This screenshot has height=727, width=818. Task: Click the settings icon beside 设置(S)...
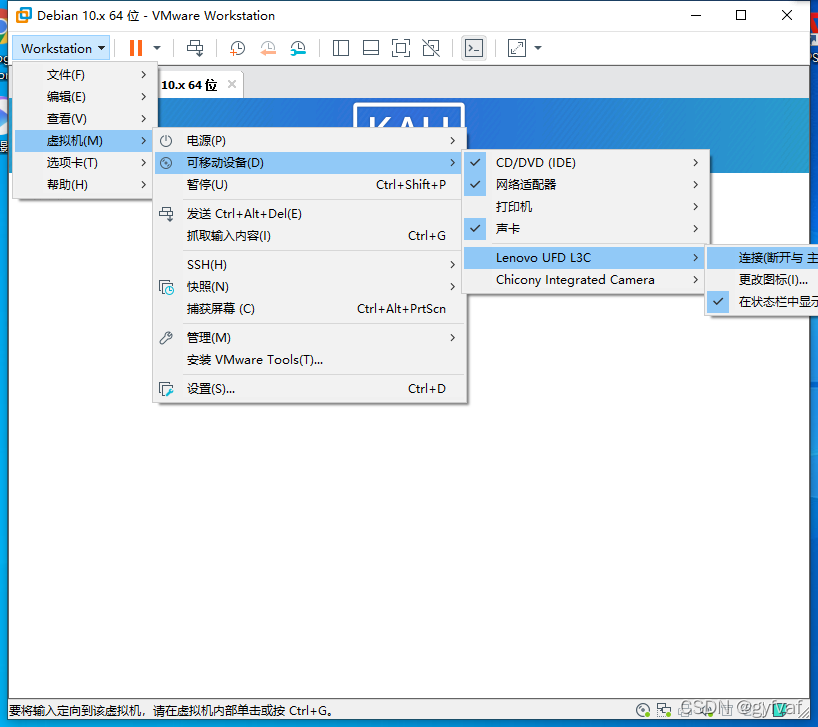tap(166, 389)
